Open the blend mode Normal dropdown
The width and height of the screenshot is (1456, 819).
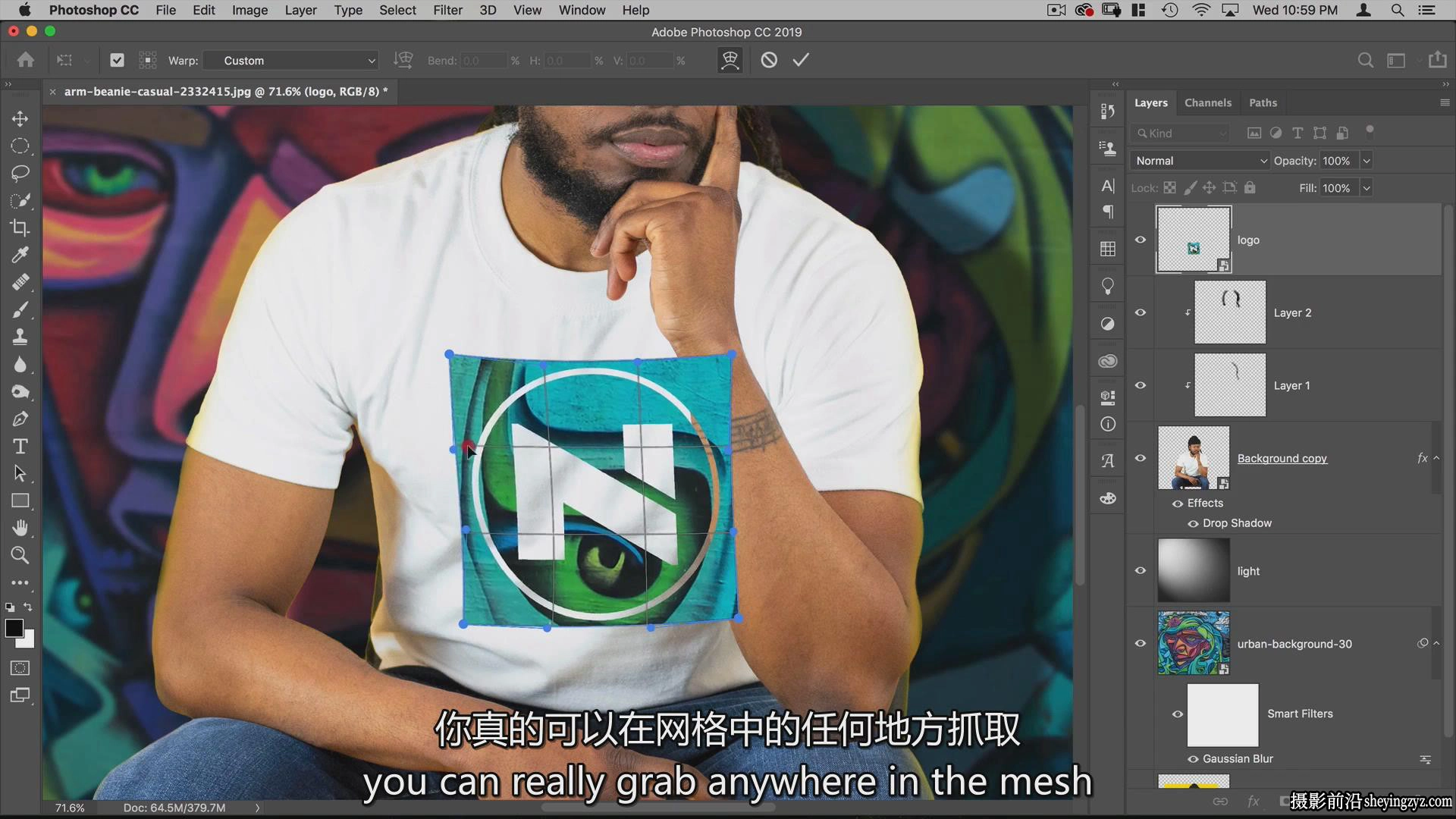click(1199, 161)
